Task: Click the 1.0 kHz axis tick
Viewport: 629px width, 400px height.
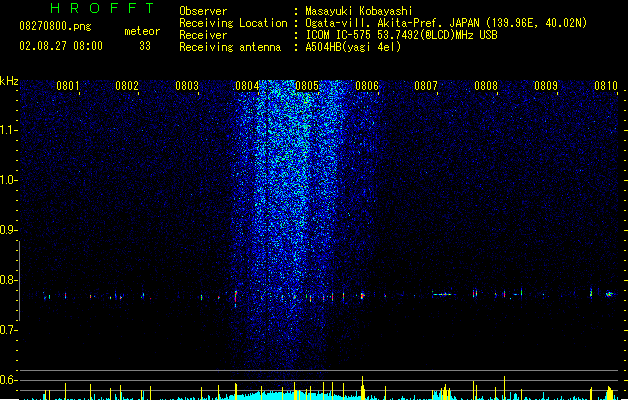Action: [x=8, y=180]
